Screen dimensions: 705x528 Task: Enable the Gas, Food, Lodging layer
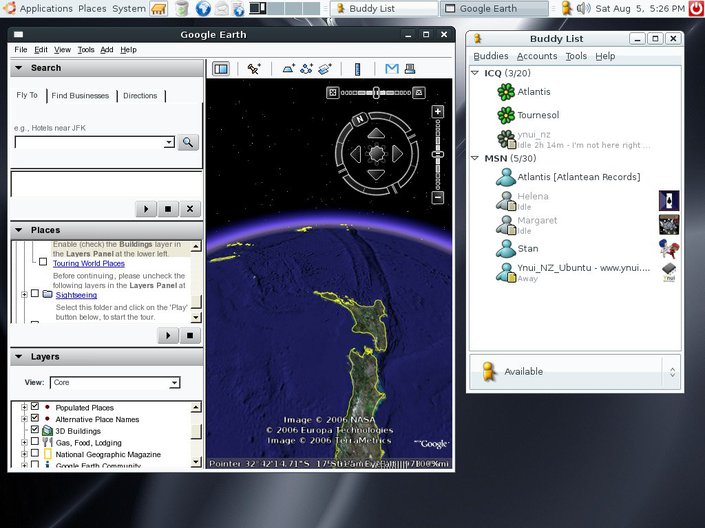pos(35,441)
